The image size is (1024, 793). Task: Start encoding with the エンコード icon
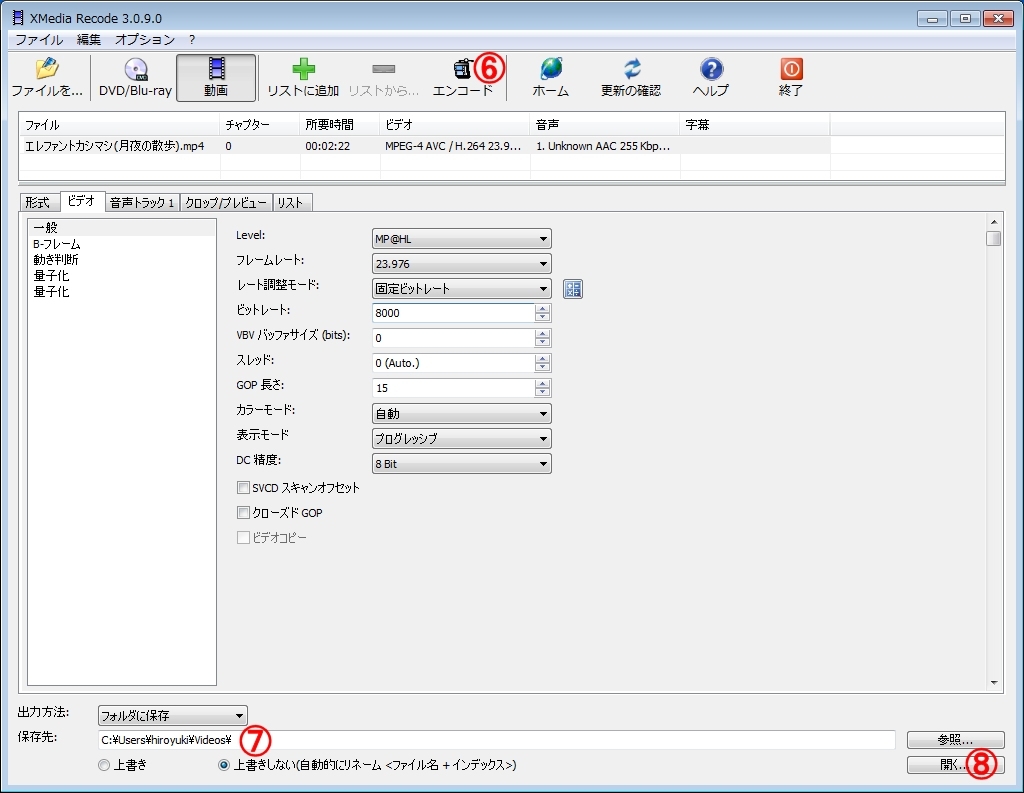pos(462,70)
